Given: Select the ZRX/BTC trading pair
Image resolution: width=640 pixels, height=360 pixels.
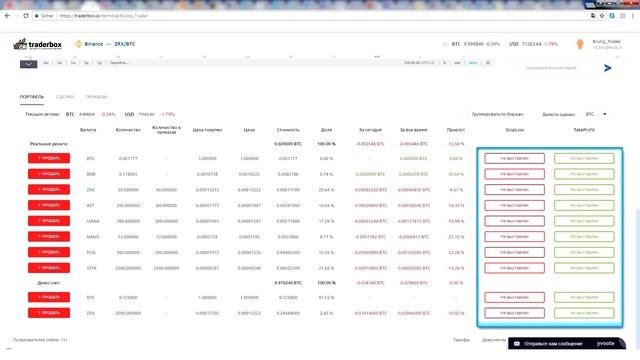Looking at the screenshot, I should point(124,44).
